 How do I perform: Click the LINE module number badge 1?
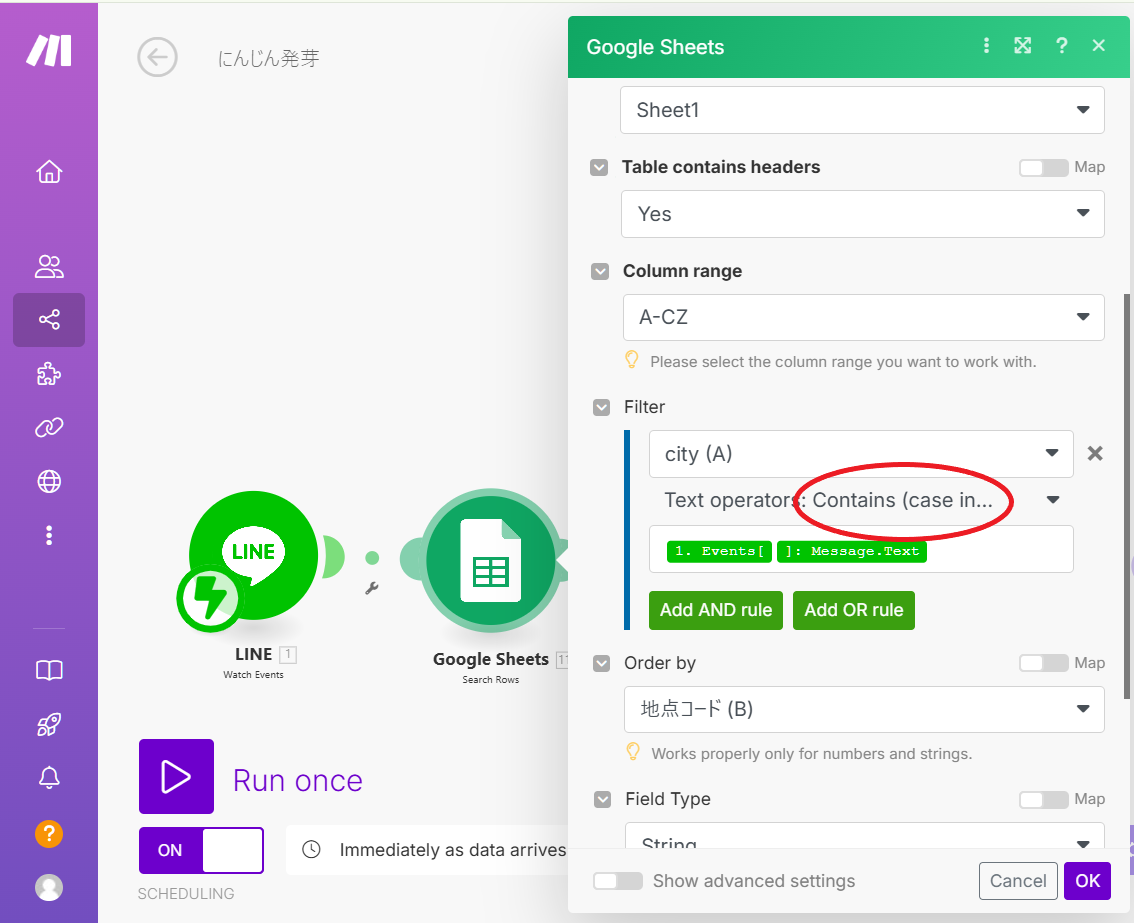288,655
